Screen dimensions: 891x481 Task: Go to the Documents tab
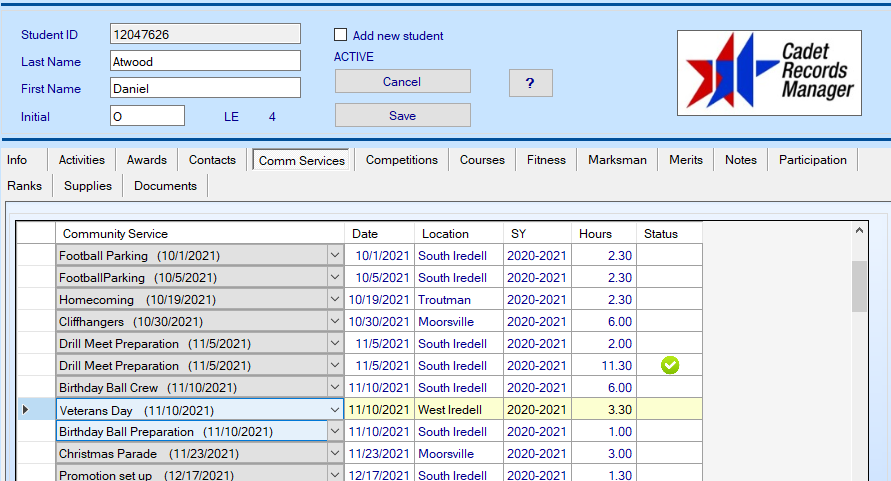(x=165, y=186)
